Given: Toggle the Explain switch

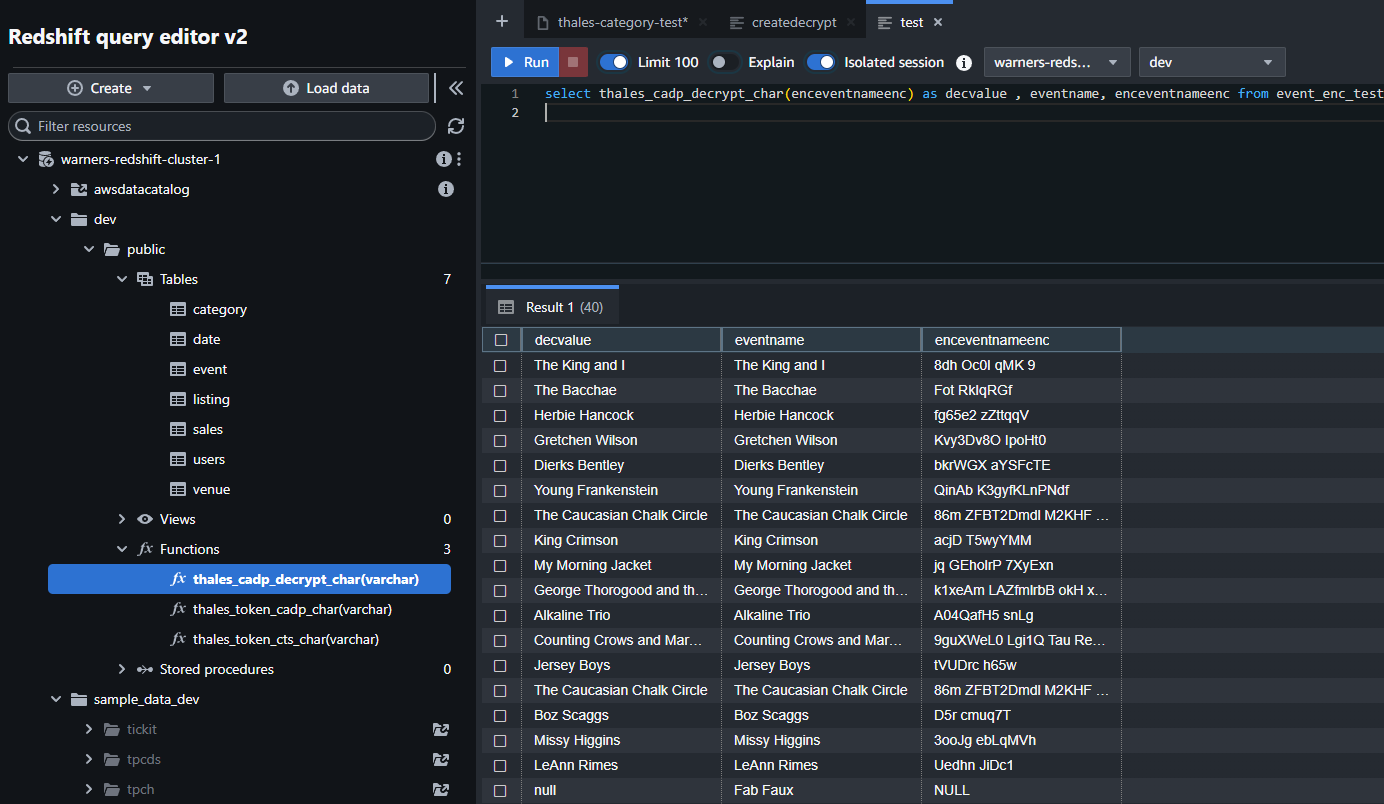Looking at the screenshot, I should (725, 62).
